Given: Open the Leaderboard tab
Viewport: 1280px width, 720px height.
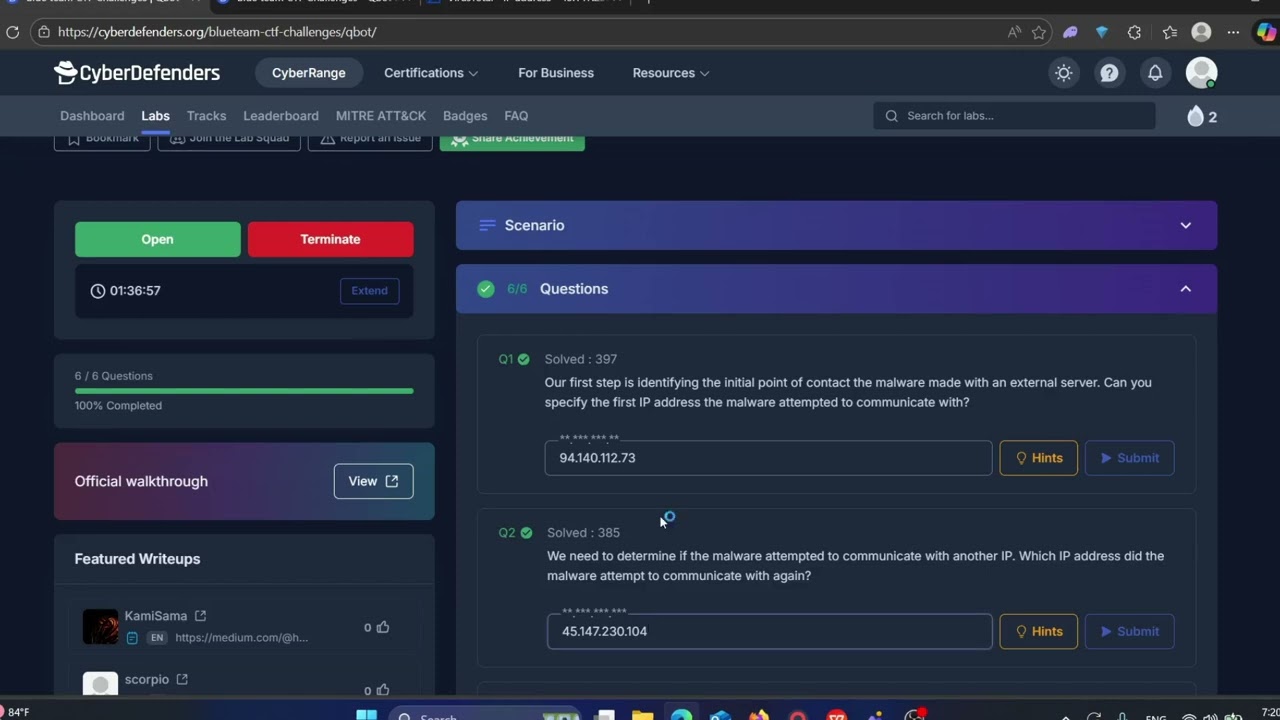Looking at the screenshot, I should tap(281, 116).
